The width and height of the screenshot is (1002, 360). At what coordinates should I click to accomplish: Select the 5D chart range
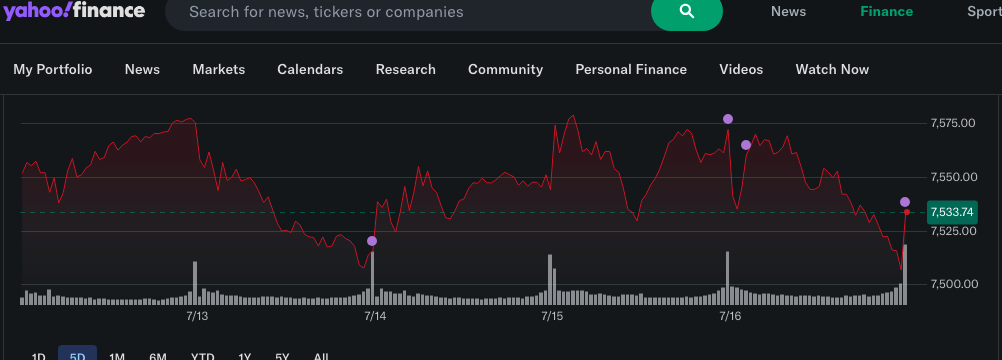pos(77,355)
